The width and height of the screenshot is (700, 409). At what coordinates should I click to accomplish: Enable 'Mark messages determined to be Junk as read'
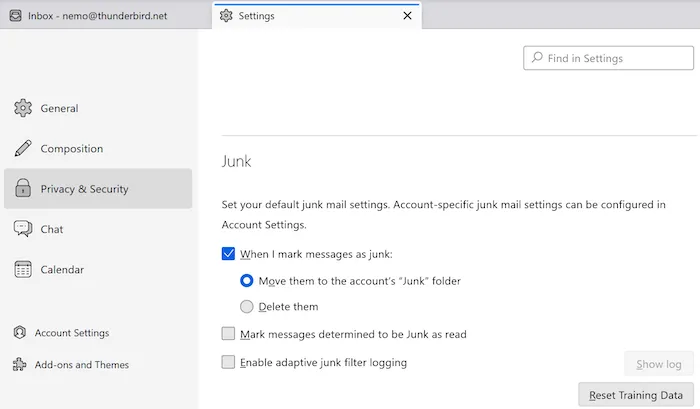(x=229, y=334)
